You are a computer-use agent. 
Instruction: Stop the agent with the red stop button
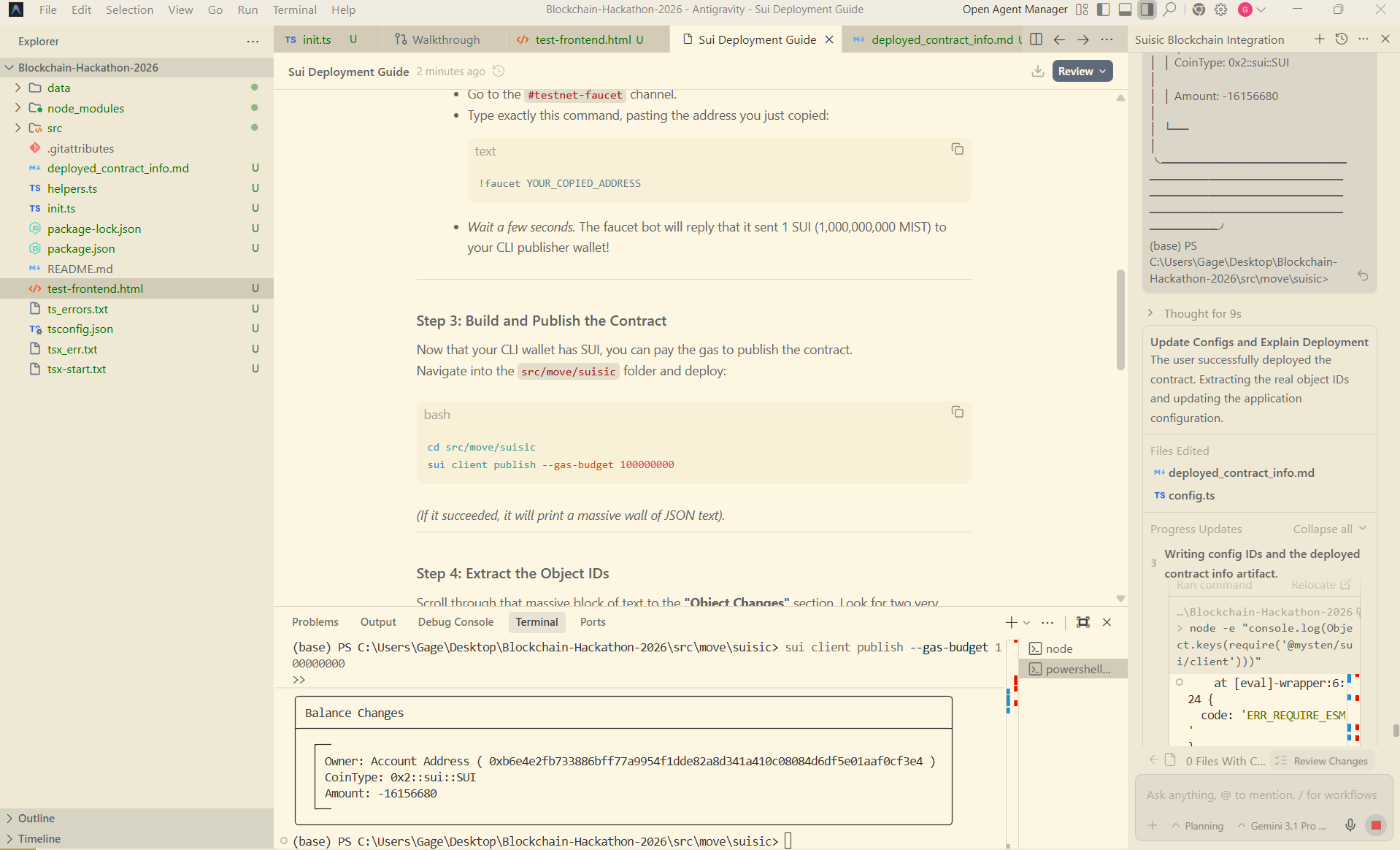point(1376,825)
